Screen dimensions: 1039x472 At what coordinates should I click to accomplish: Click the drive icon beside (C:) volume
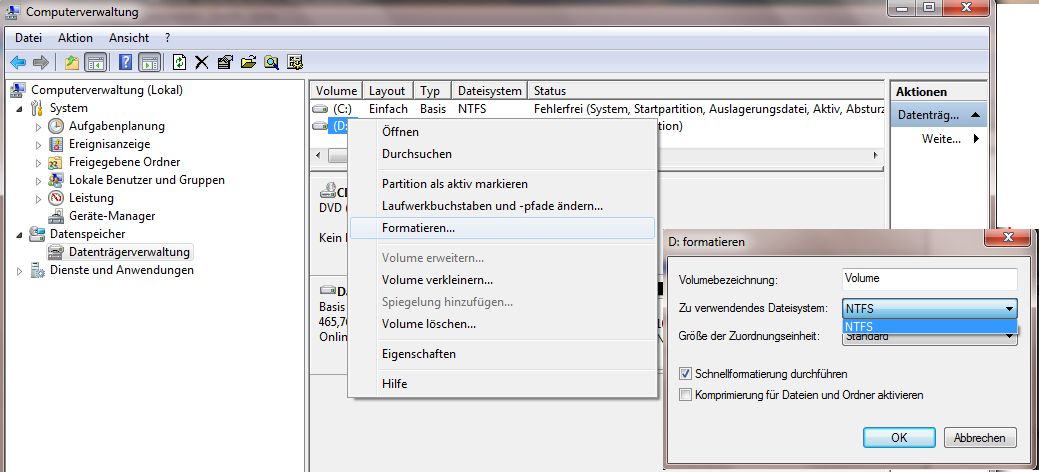(321, 109)
